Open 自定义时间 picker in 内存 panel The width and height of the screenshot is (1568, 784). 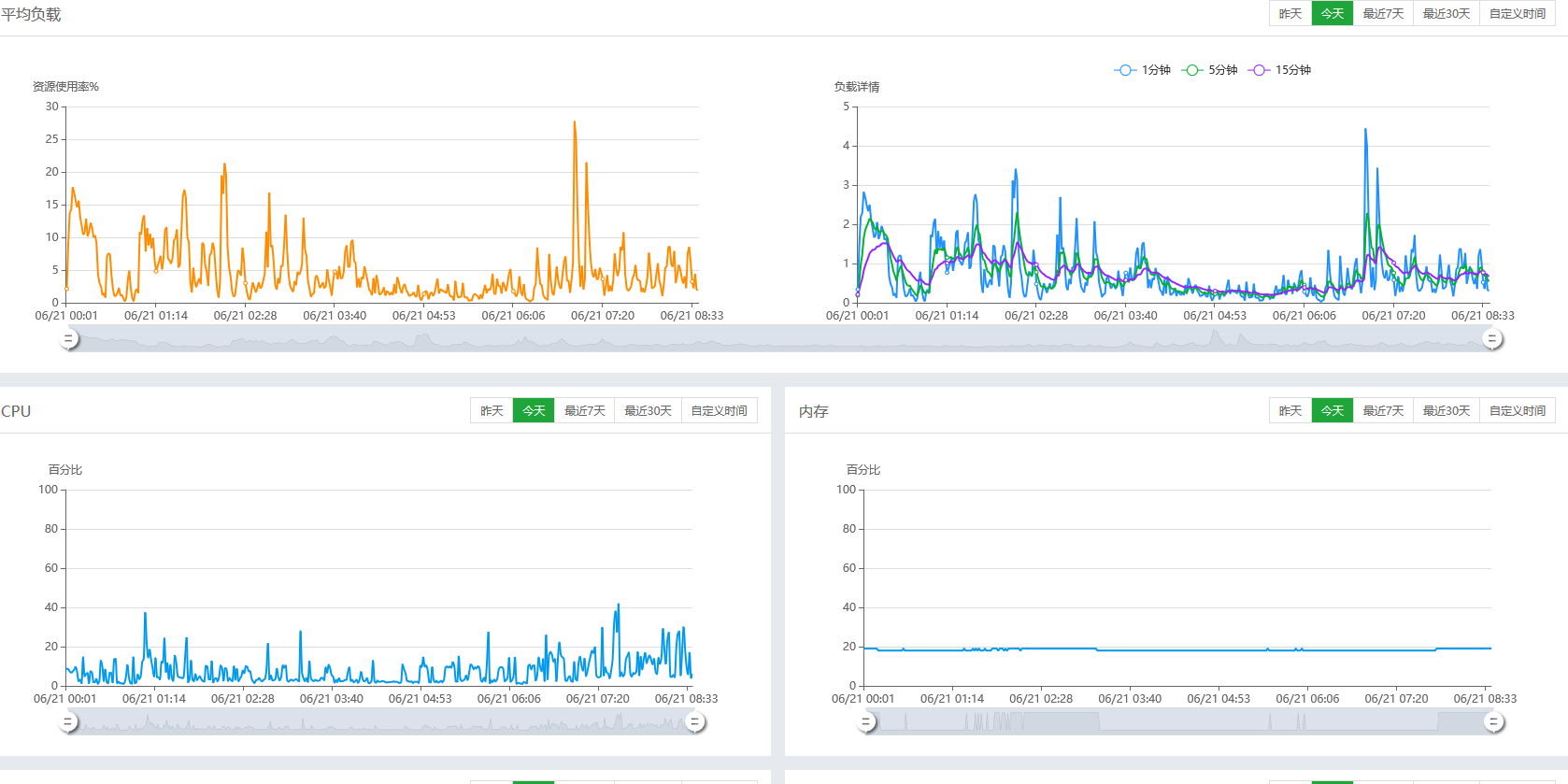1518,411
